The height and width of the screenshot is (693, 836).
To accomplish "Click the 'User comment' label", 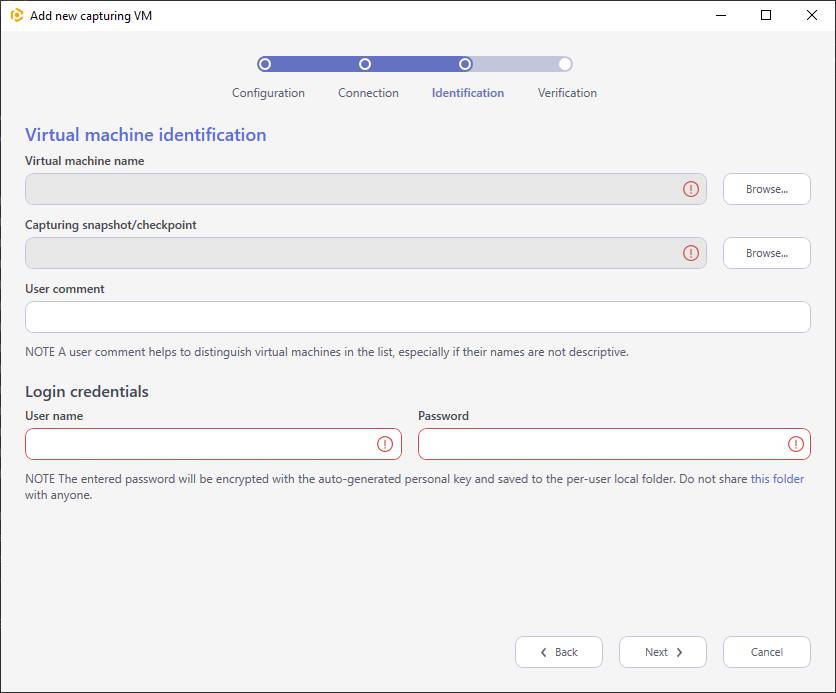I will (x=65, y=289).
